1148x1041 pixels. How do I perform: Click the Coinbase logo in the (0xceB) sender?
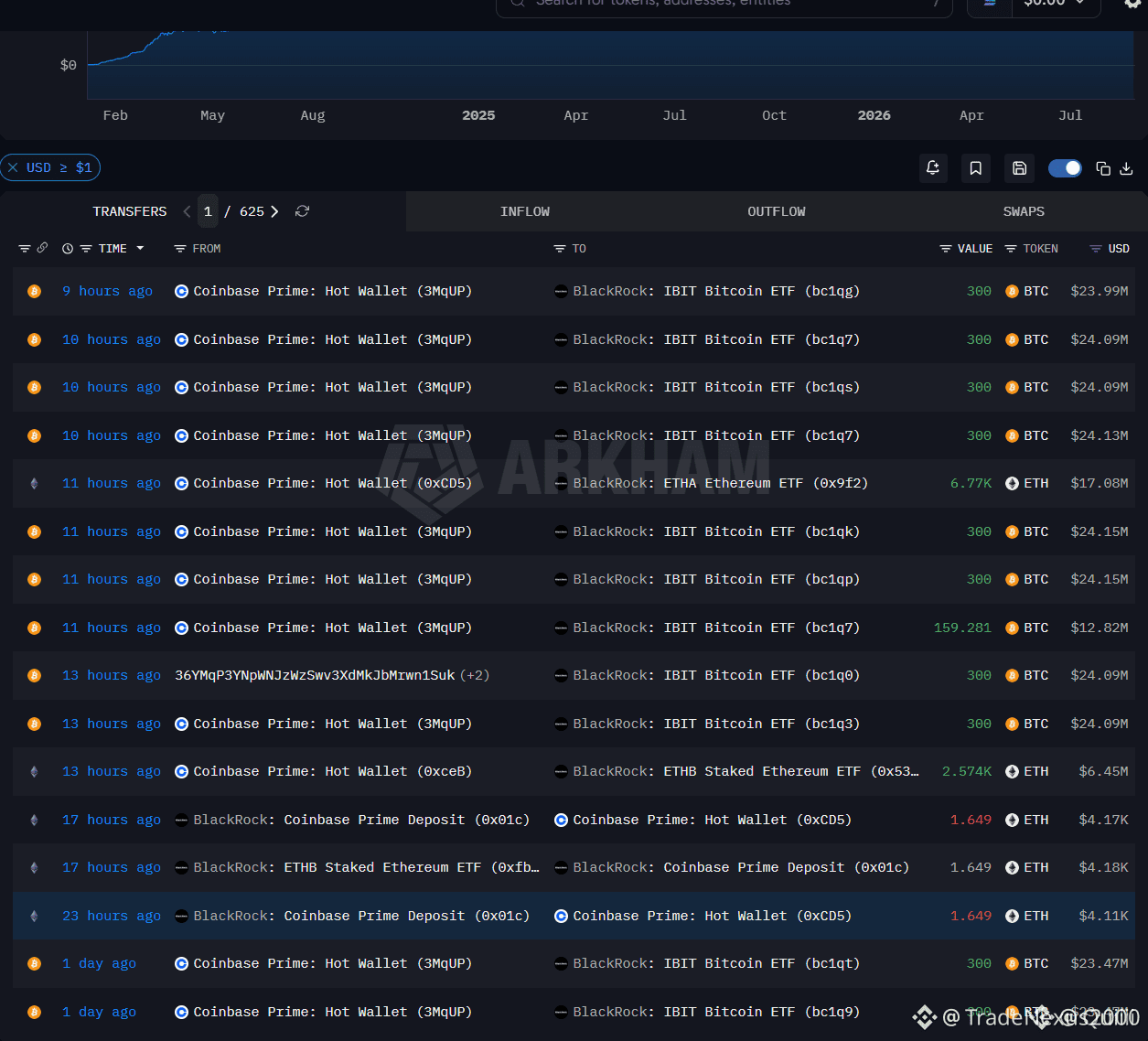tap(181, 772)
